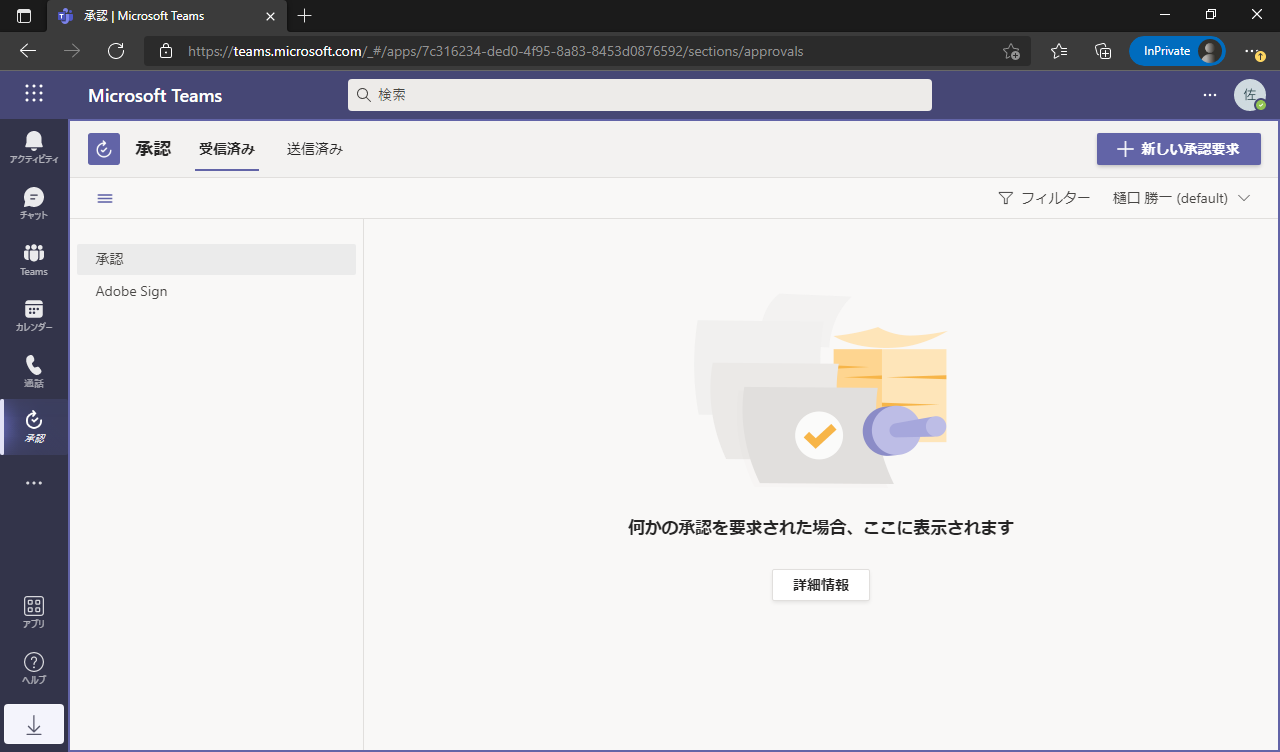1280x752 pixels.
Task: Click the InPrivate profile button
Action: [x=1177, y=51]
